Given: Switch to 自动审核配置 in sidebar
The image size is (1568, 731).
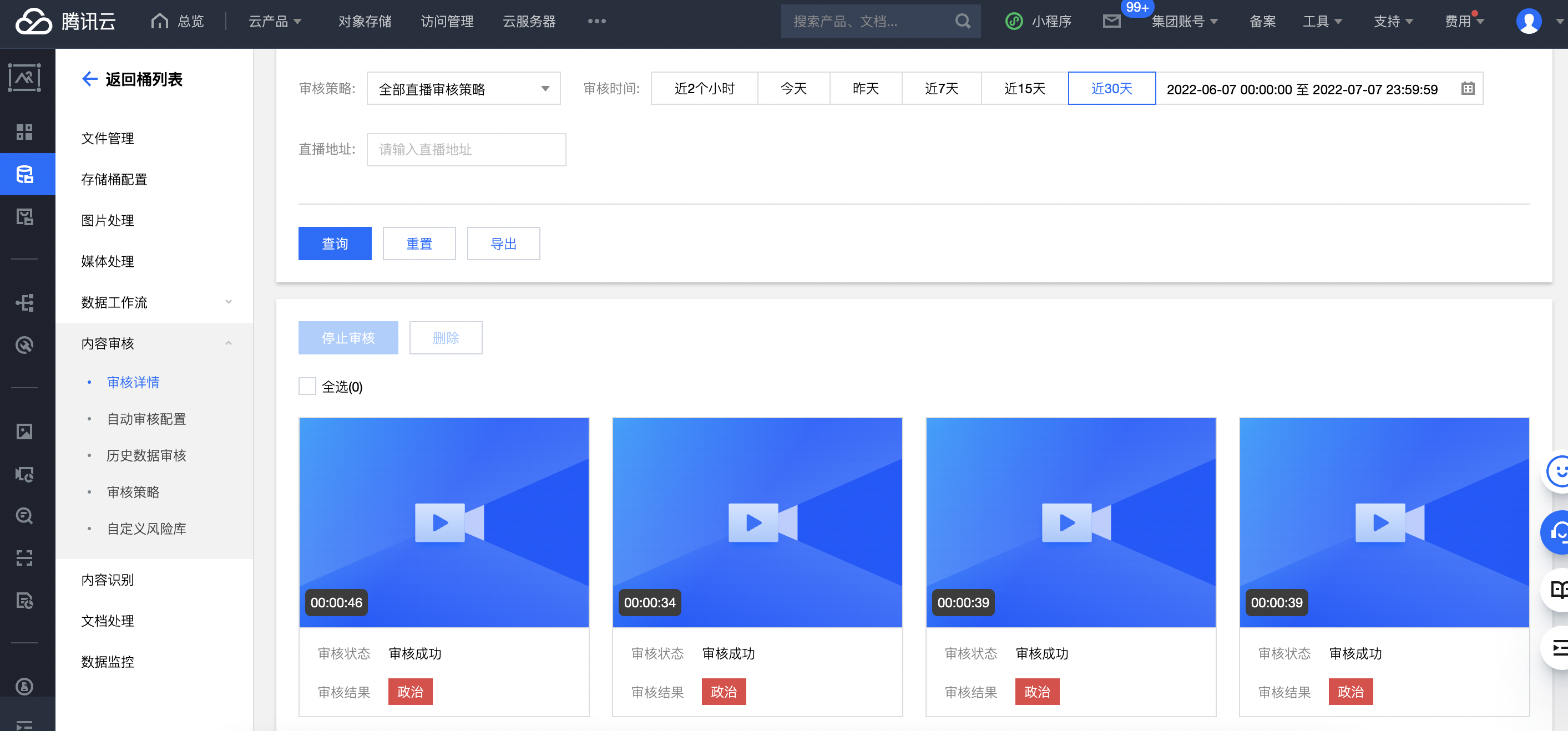Looking at the screenshot, I should click(x=146, y=419).
